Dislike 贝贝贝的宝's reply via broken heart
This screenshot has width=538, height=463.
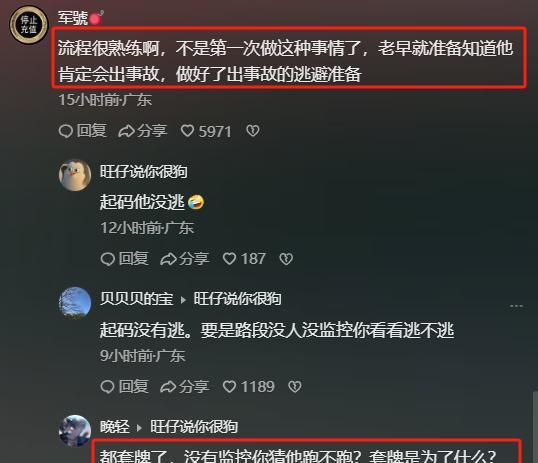(x=295, y=387)
